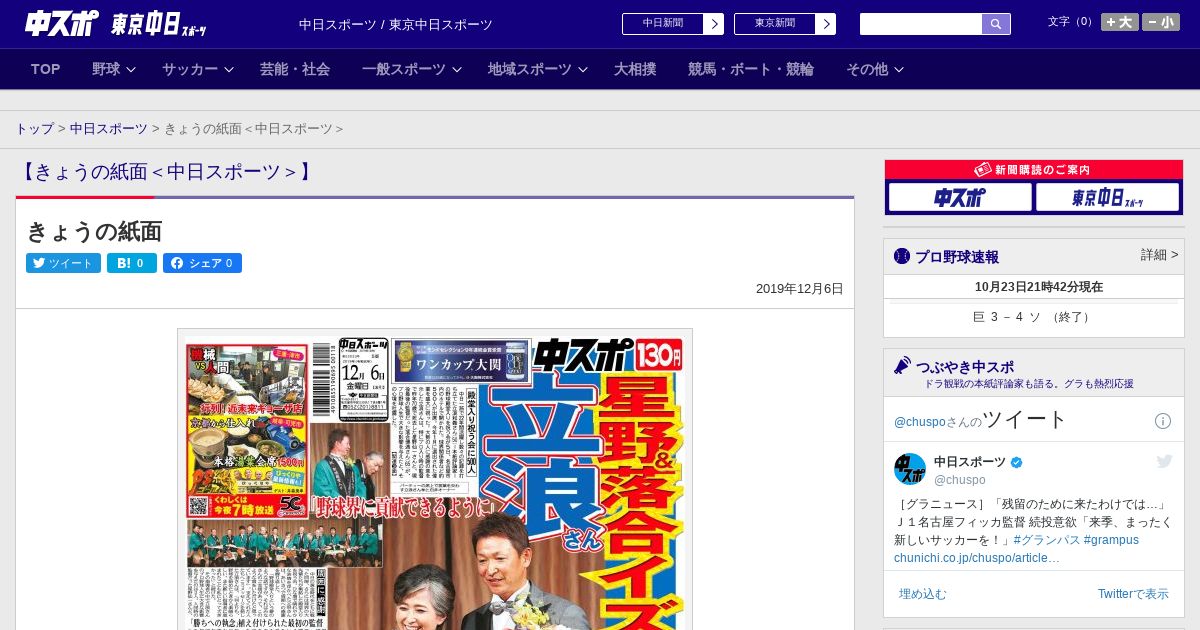This screenshot has width=1200, height=630.
Task: Open the 大相撲 menu item
Action: point(635,69)
